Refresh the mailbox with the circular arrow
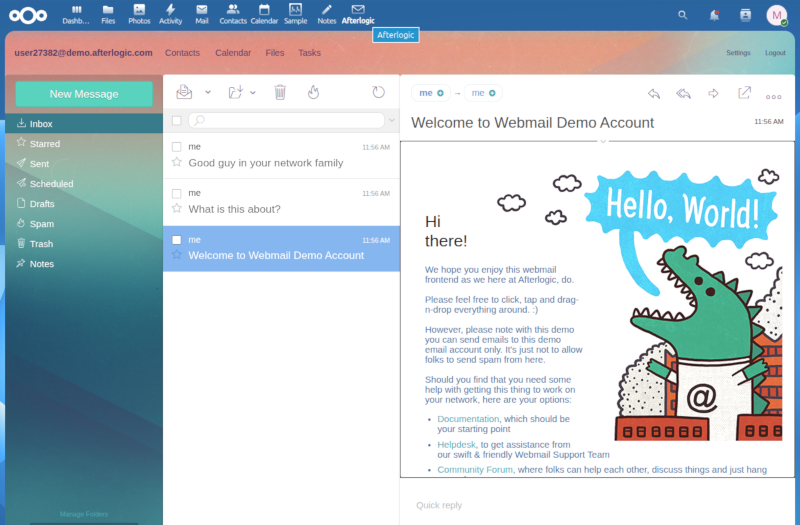This screenshot has height=525, width=800. click(x=378, y=92)
